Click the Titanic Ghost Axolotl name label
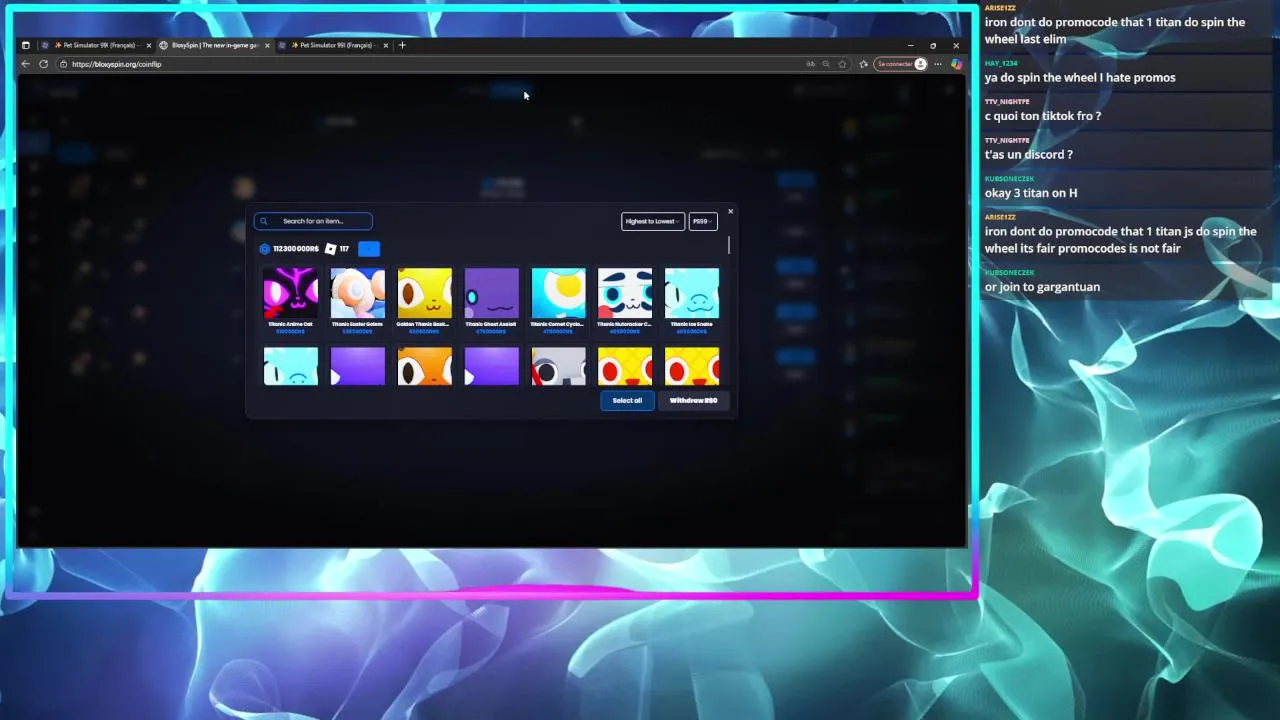 (492, 324)
